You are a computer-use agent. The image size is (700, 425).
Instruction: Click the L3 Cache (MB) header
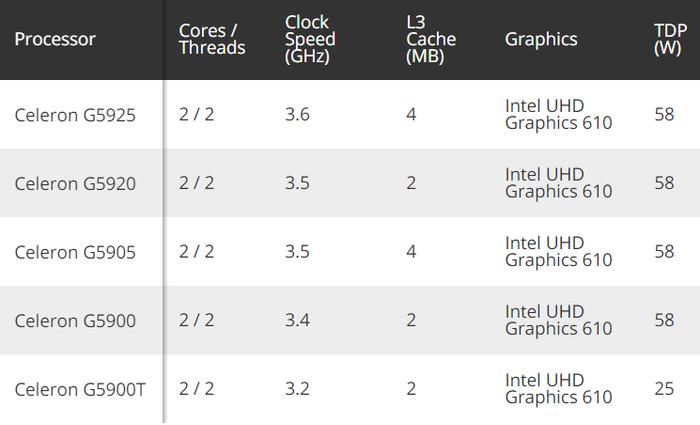click(431, 39)
